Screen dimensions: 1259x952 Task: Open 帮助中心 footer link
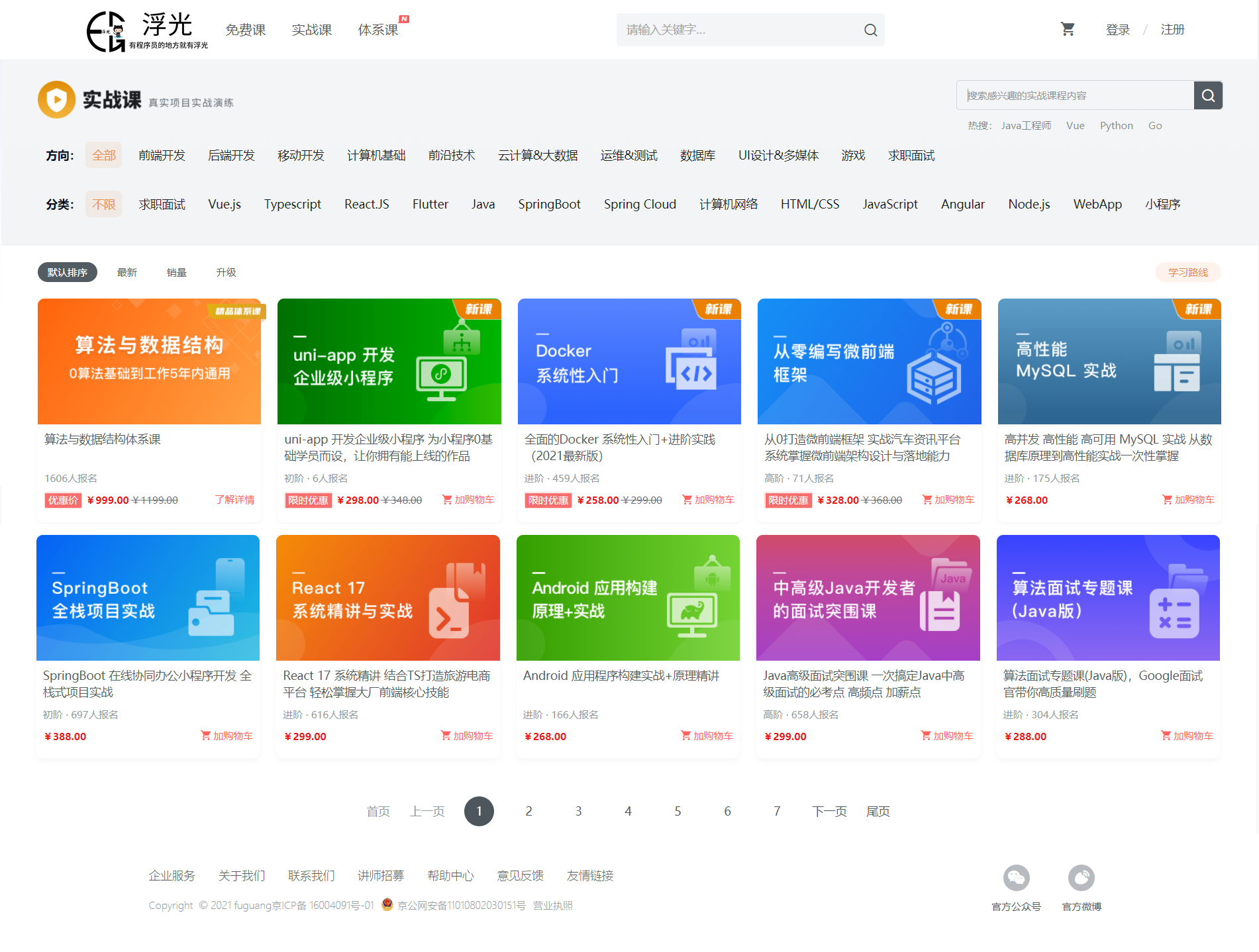450,875
